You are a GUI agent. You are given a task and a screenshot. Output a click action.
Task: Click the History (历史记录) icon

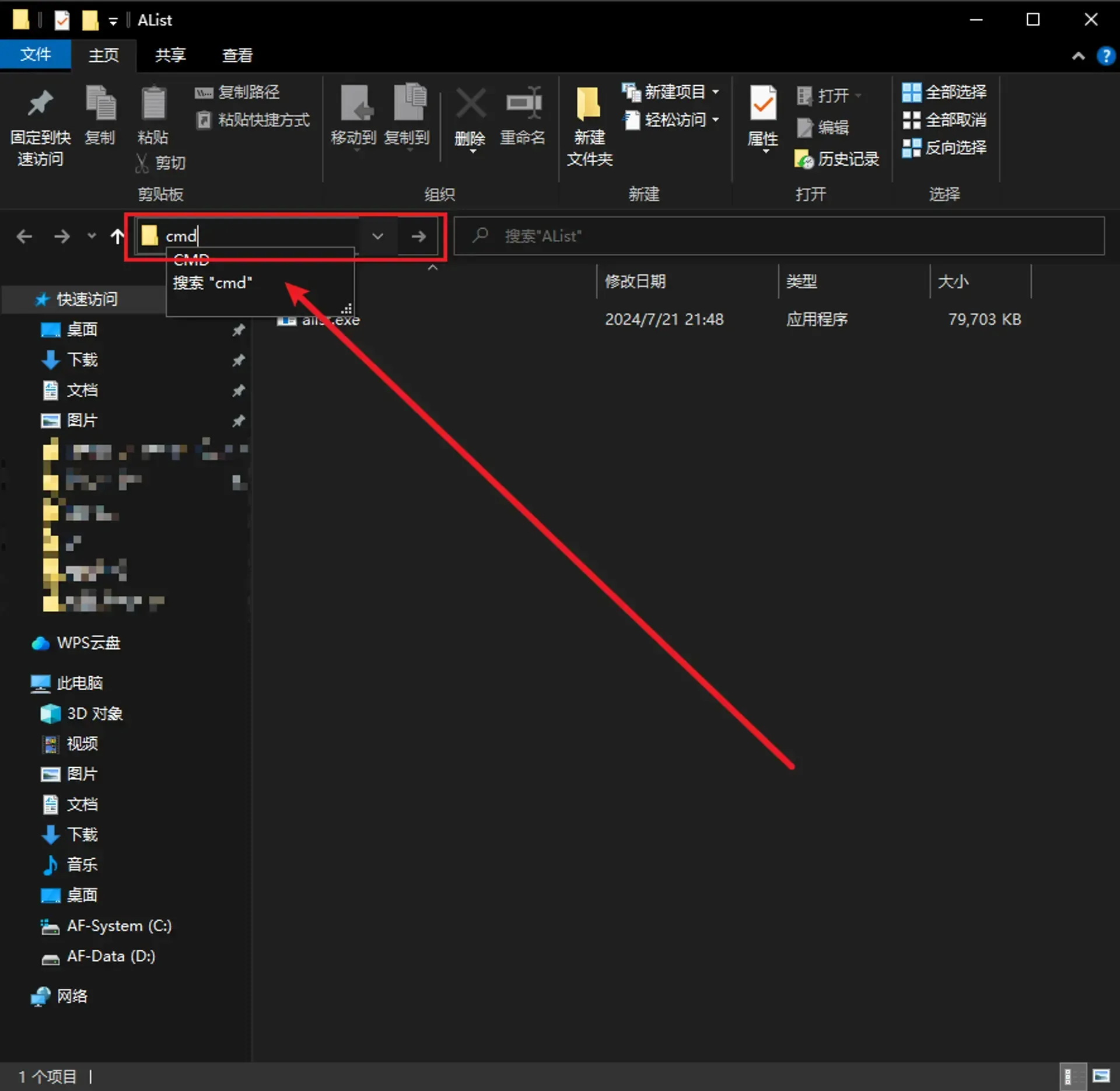coord(805,159)
